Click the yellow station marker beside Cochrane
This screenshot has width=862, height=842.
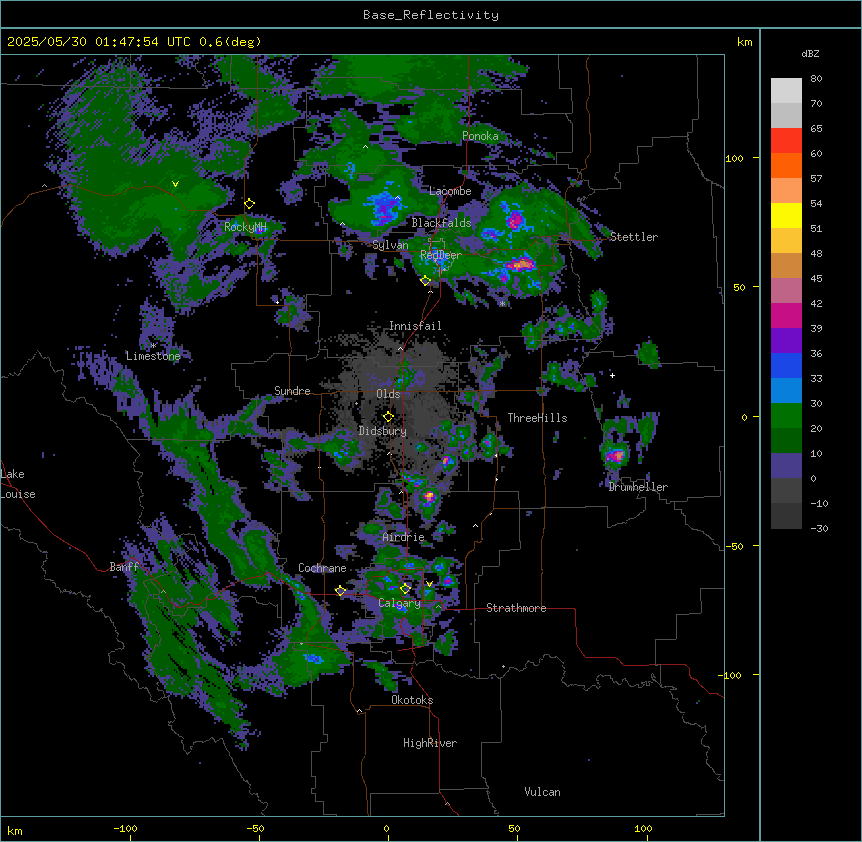[x=340, y=591]
